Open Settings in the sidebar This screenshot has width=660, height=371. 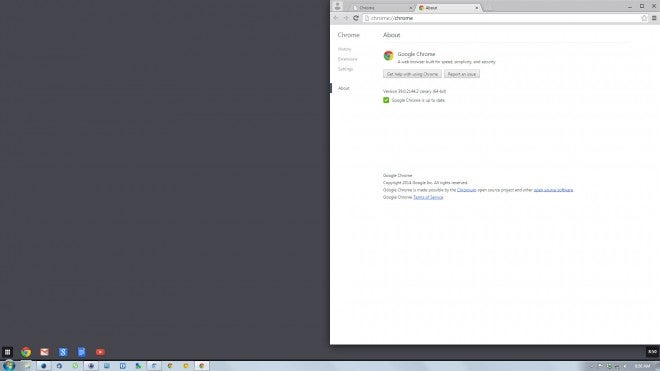click(x=345, y=69)
